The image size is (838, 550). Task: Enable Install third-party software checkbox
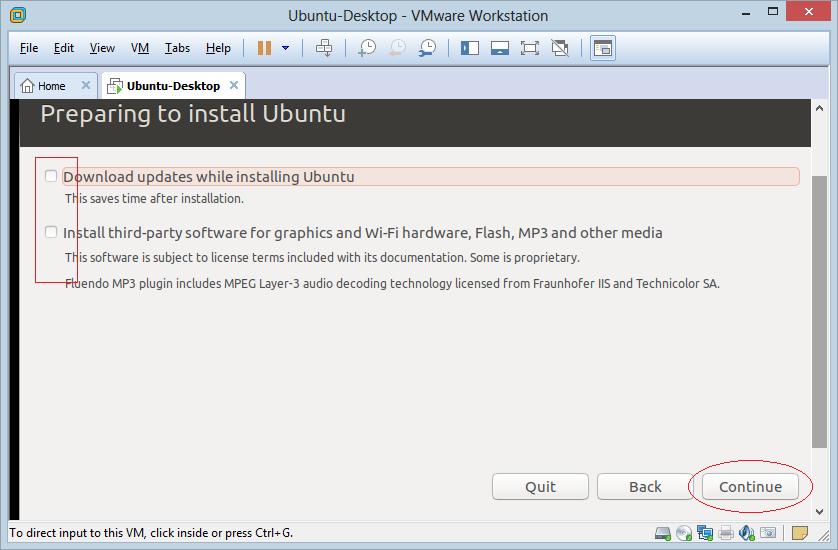coord(51,232)
